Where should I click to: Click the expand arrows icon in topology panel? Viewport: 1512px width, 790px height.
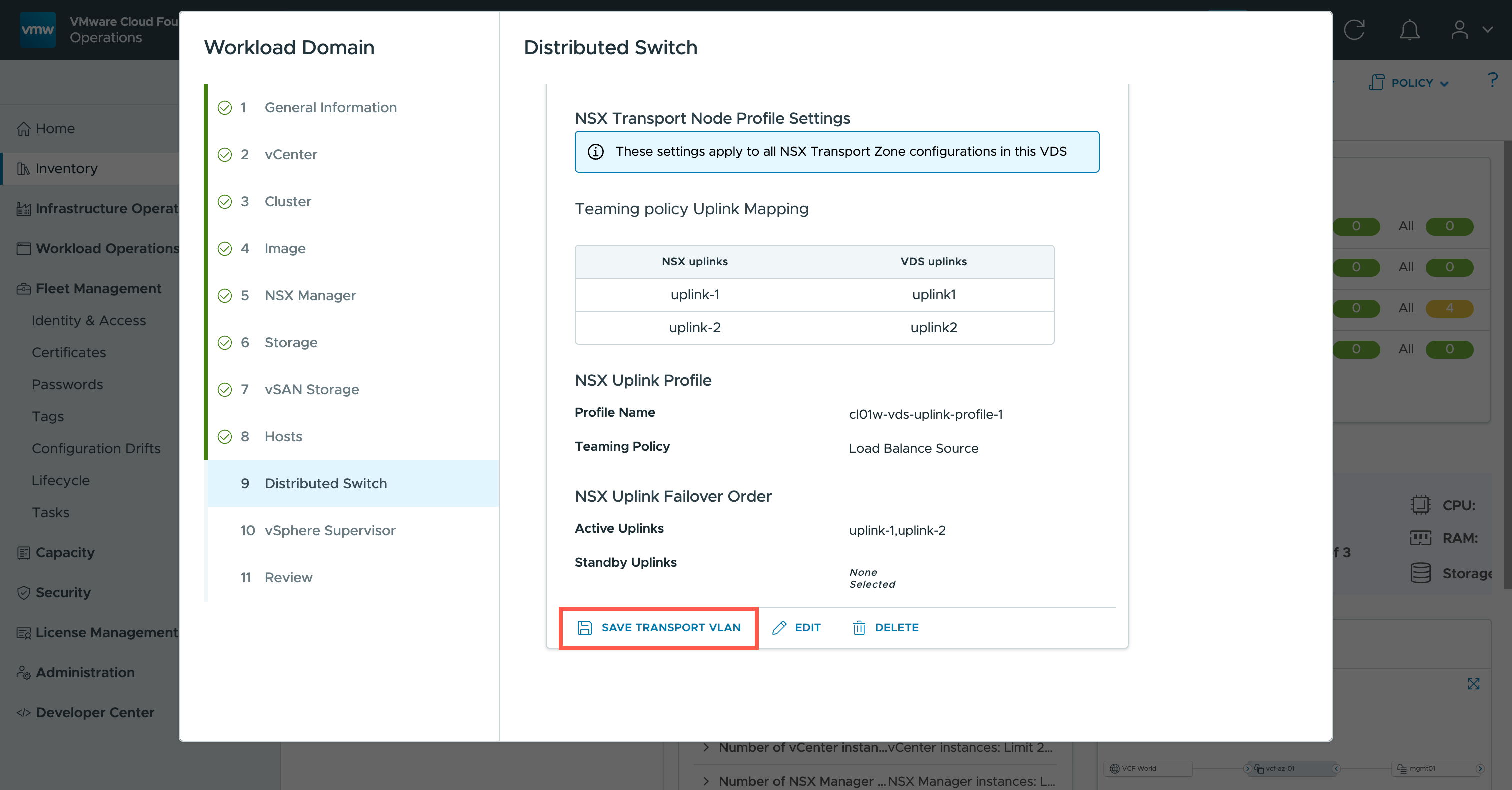pos(1473,684)
